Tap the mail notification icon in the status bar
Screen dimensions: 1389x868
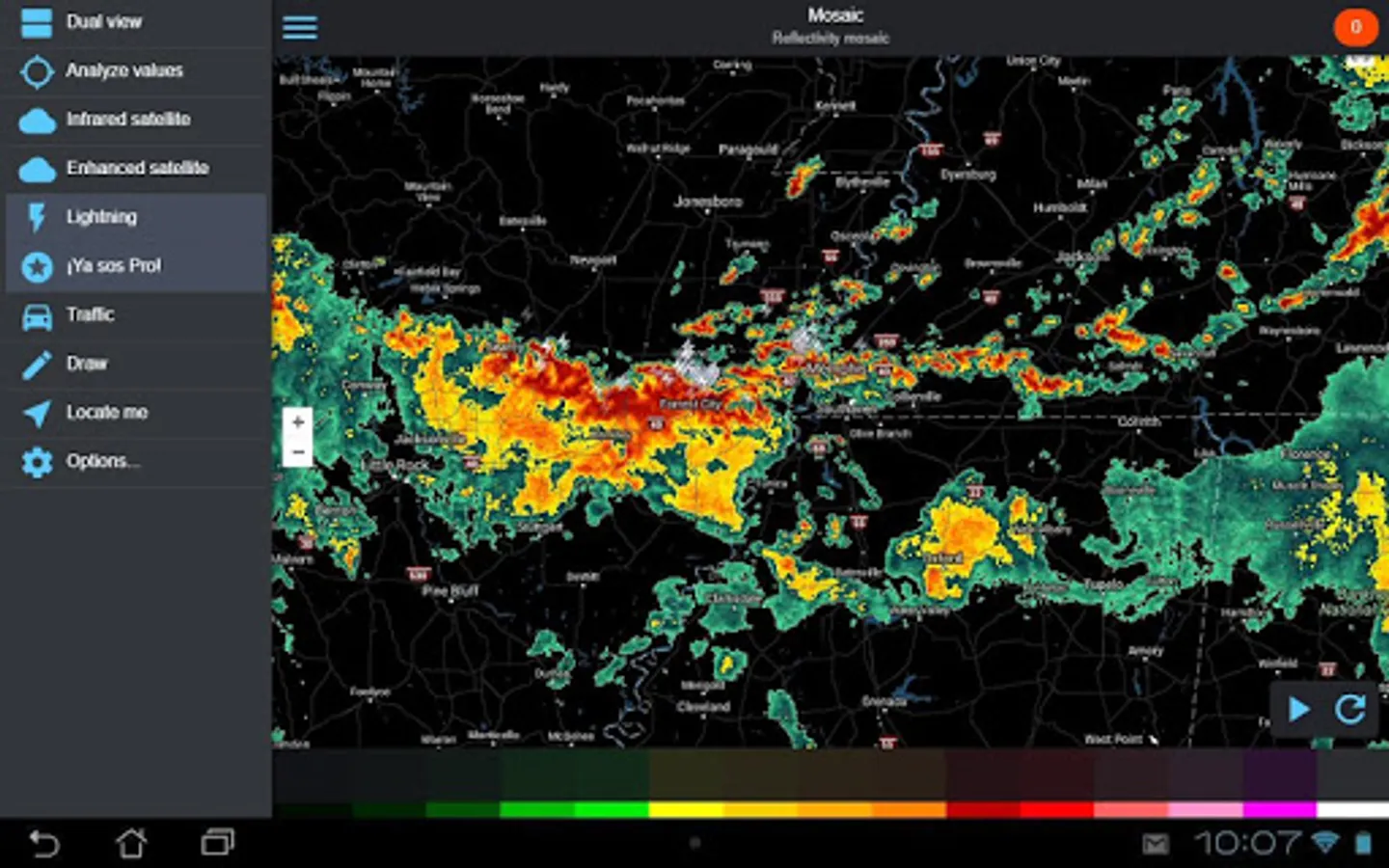pos(1156,845)
